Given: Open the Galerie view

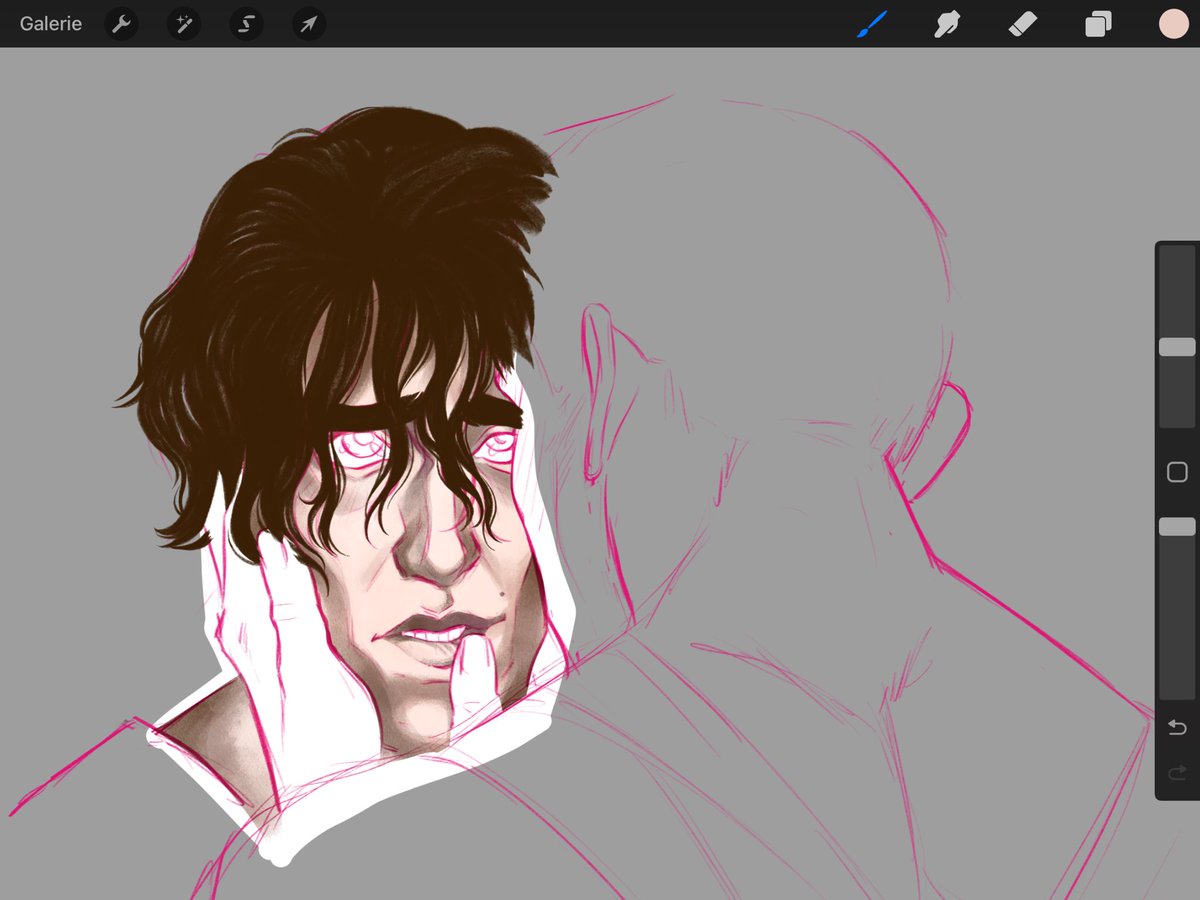Looking at the screenshot, I should click(x=51, y=24).
